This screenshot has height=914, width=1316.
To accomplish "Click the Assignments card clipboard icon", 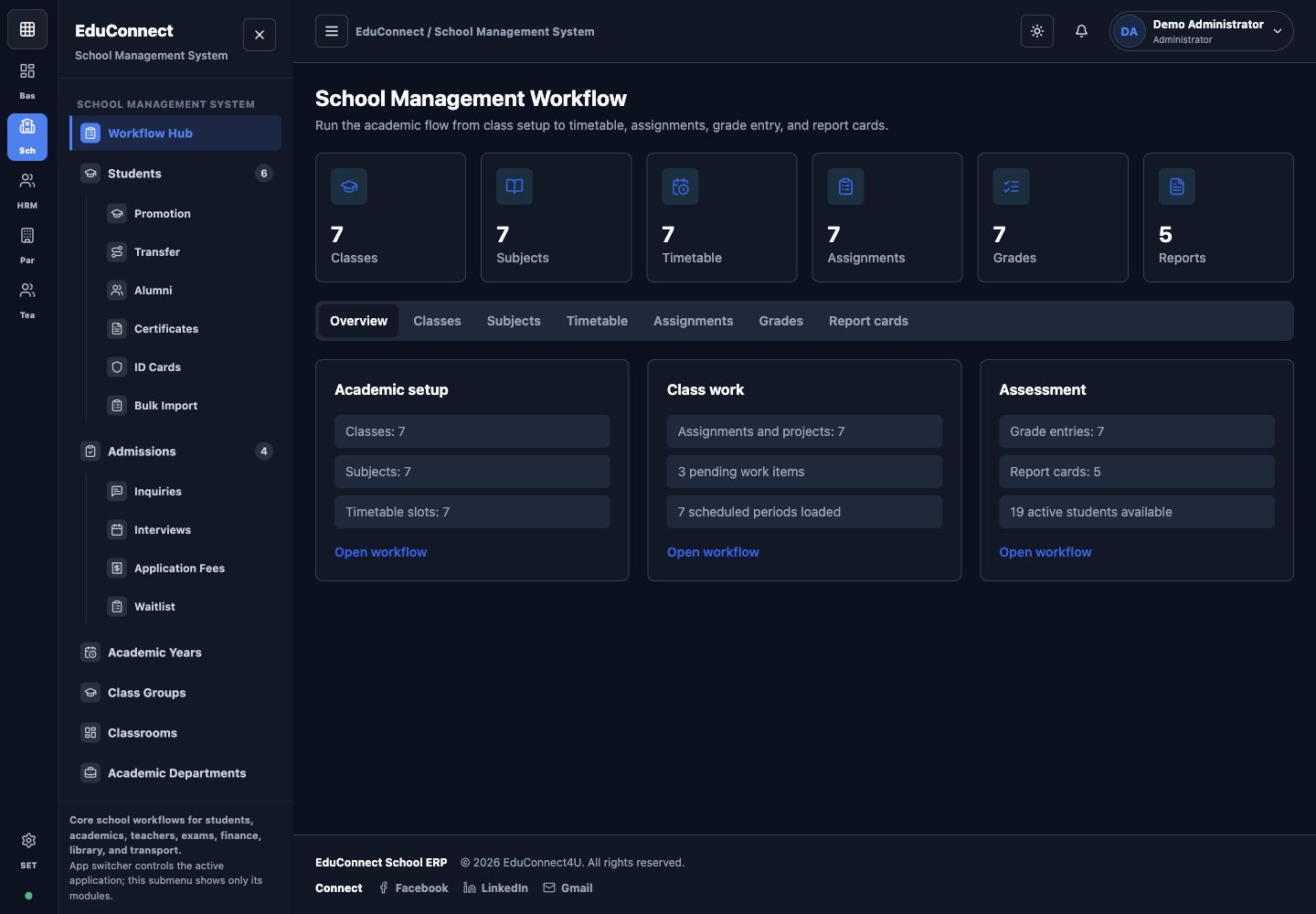I will 845,186.
